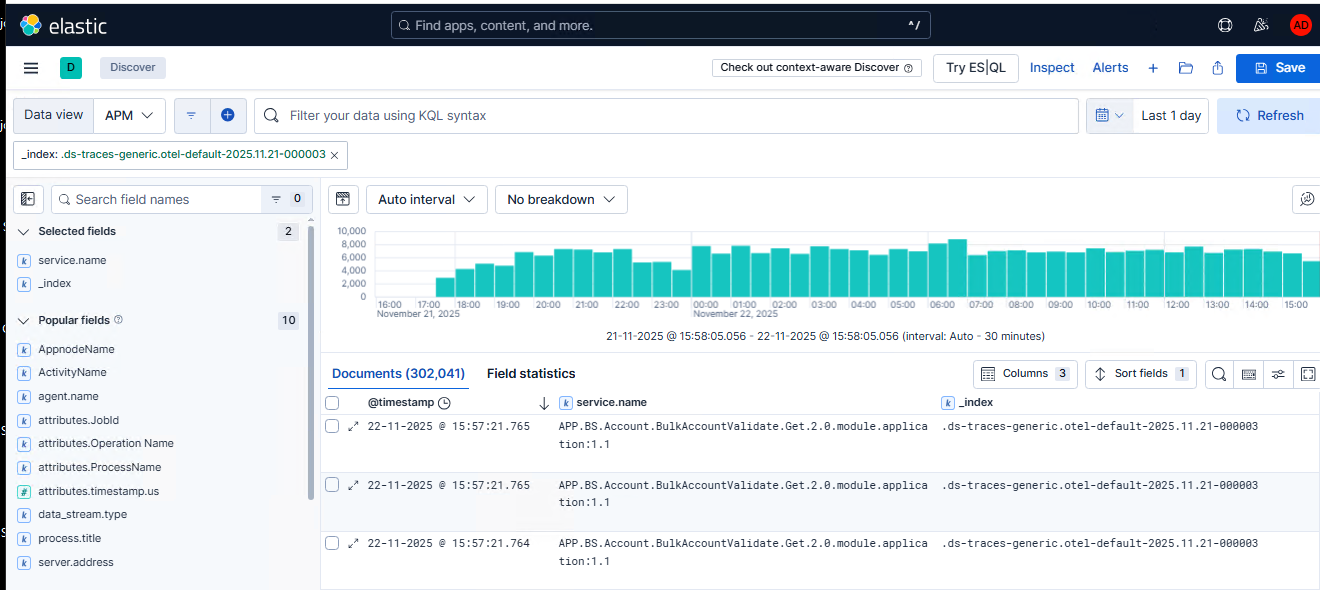Check the select-all rows checkbox in header

pyautogui.click(x=333, y=403)
